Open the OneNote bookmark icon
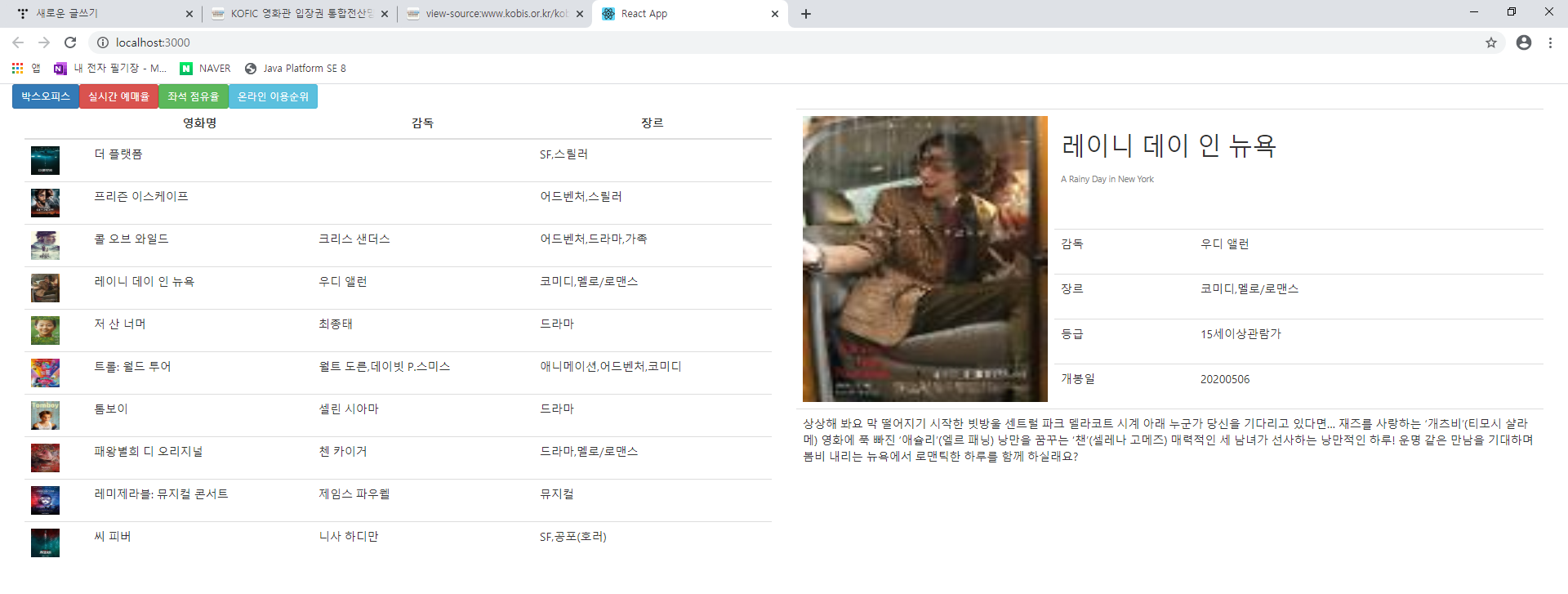The height and width of the screenshot is (594, 1568). 60,69
